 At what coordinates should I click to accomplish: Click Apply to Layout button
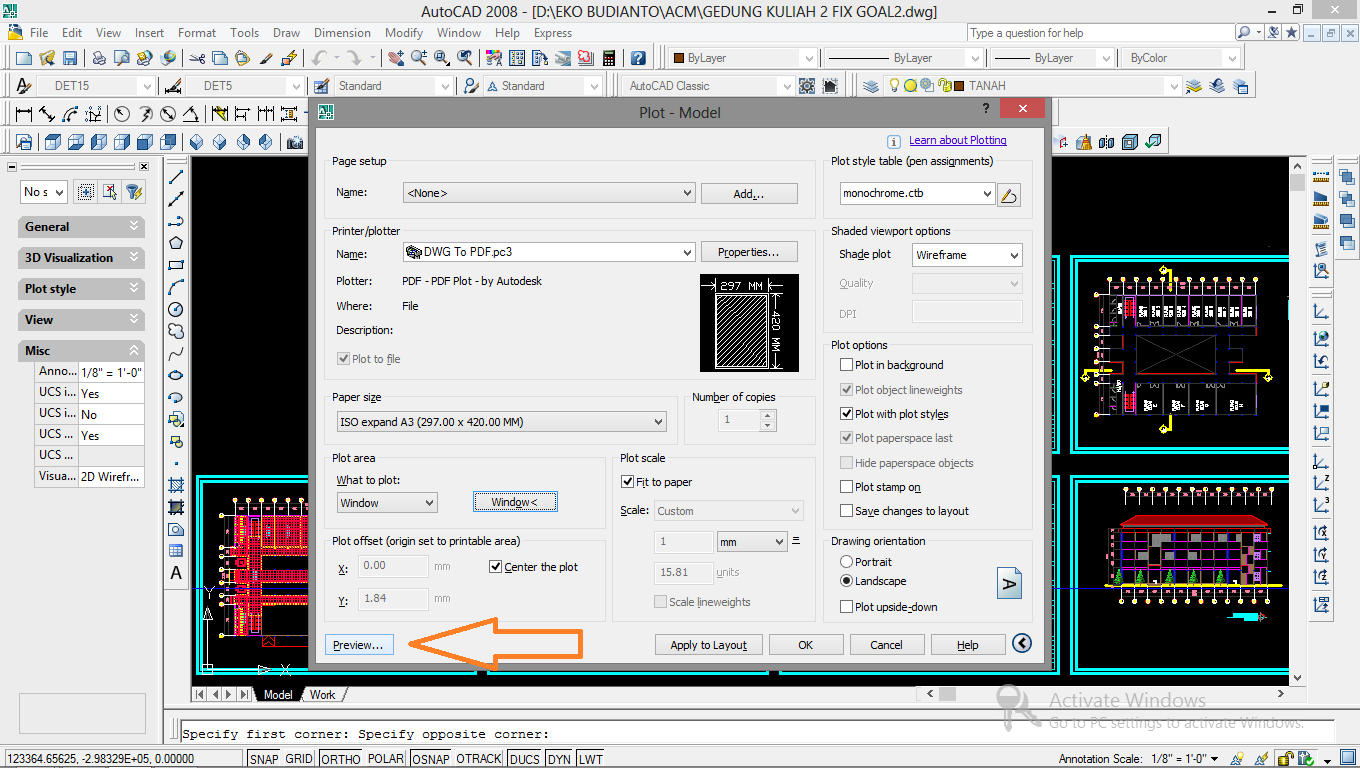click(709, 645)
